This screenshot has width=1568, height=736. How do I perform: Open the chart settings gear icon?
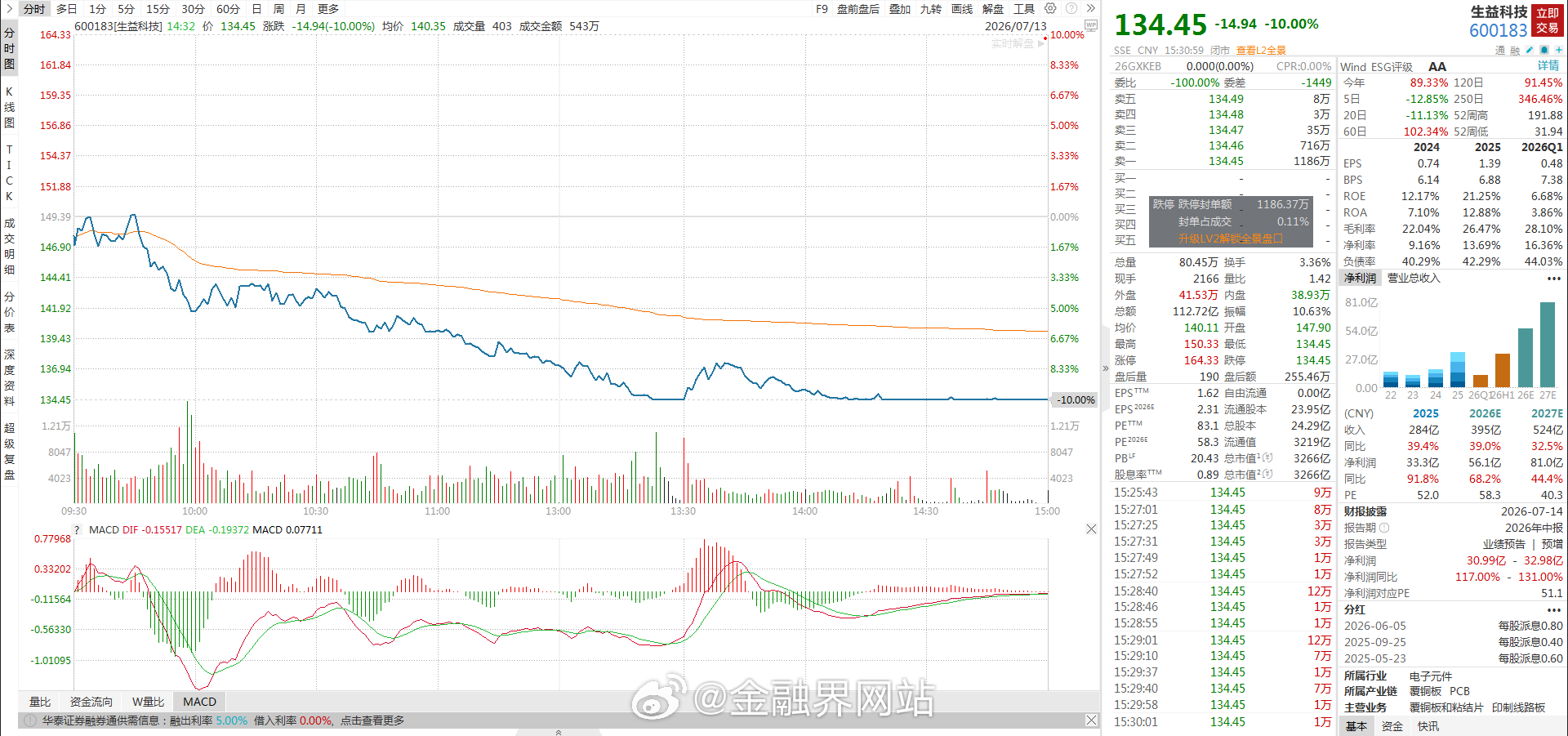tap(1050, 8)
